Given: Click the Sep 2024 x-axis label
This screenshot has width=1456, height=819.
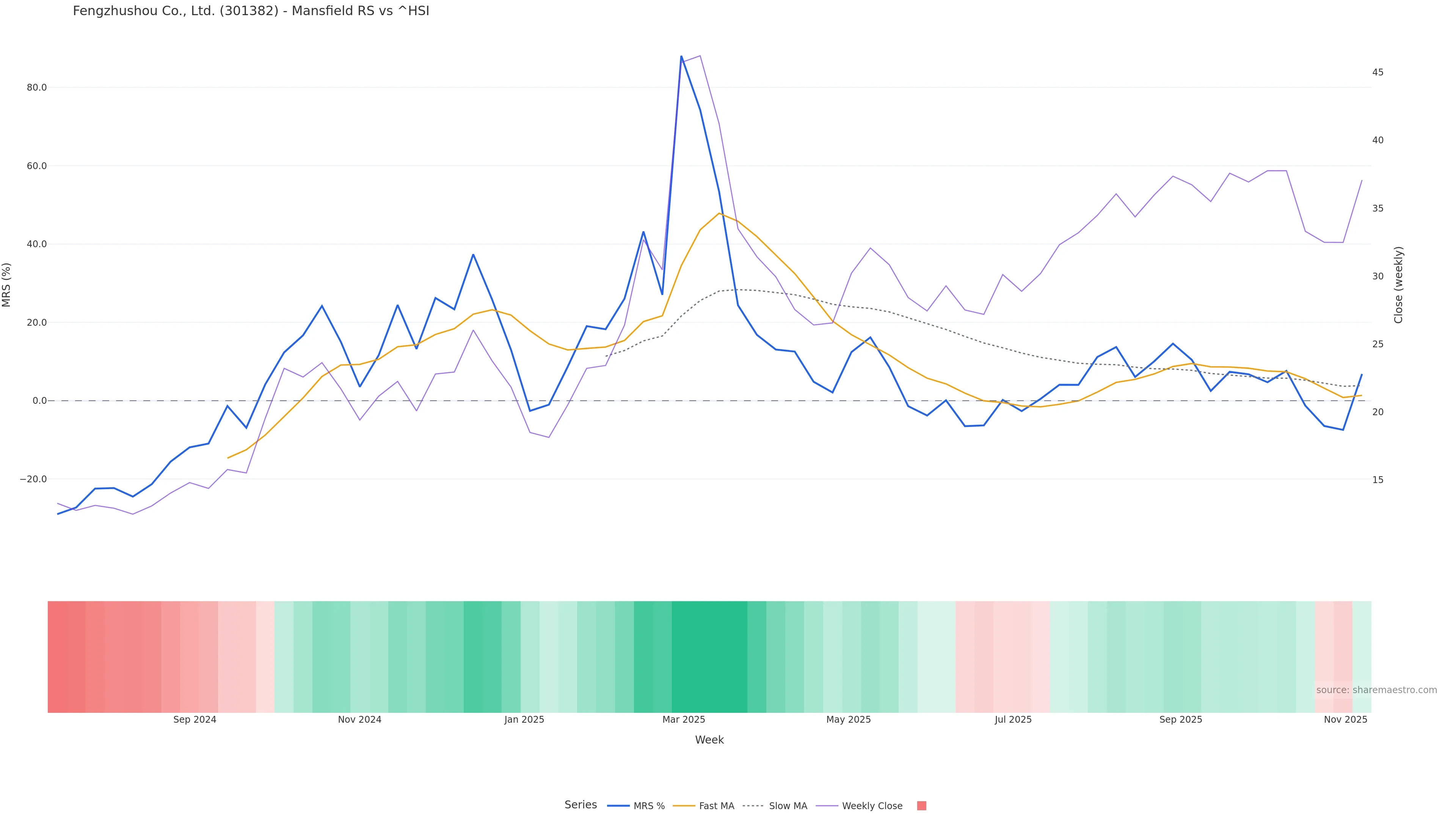Looking at the screenshot, I should pyautogui.click(x=195, y=720).
